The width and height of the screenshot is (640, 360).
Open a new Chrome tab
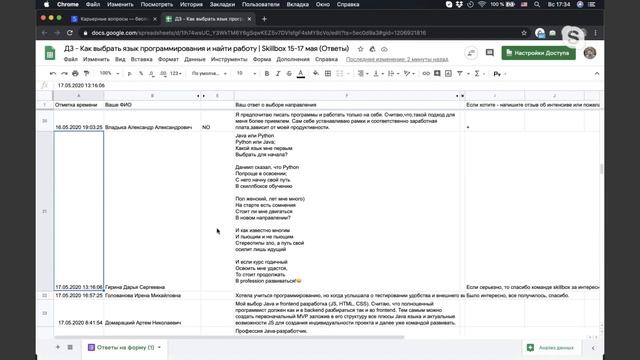(264, 19)
